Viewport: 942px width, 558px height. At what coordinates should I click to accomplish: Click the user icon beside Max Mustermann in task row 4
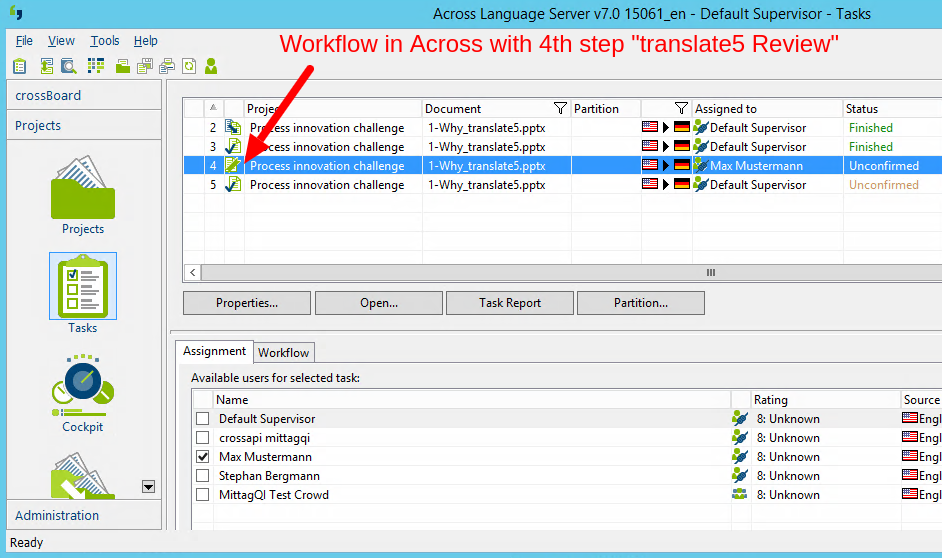click(701, 165)
